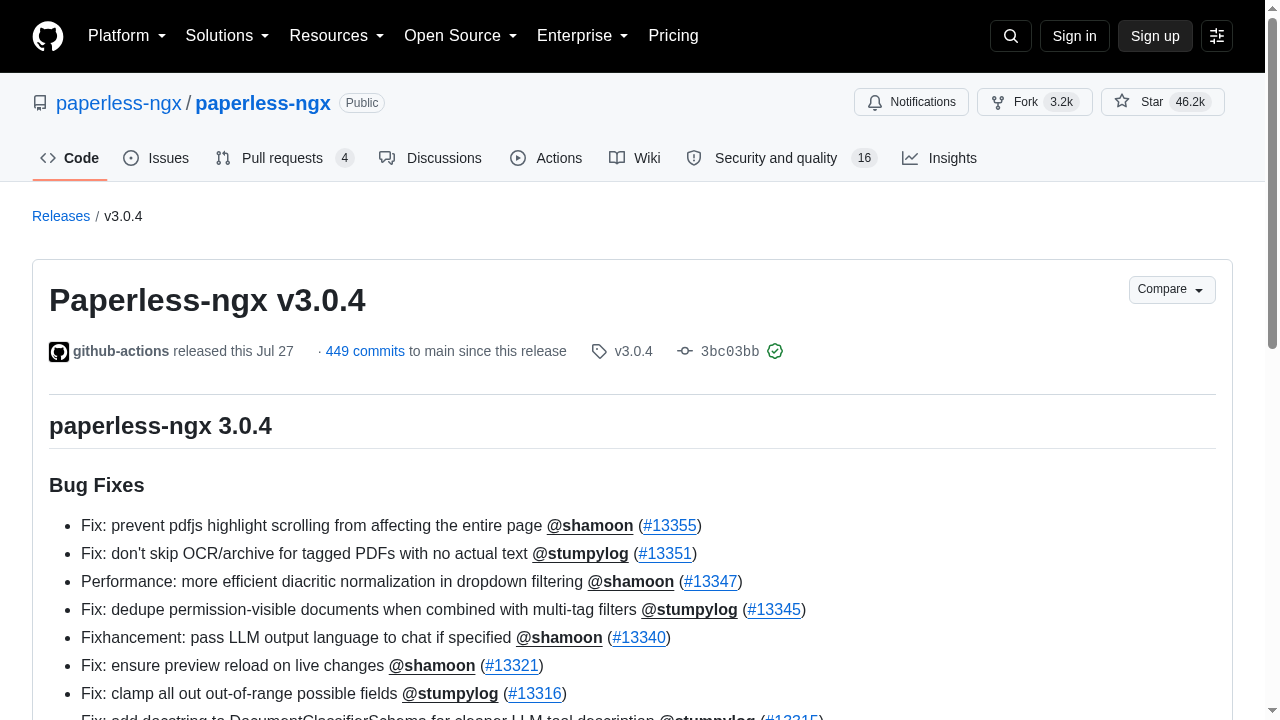
Task: Expand the Open Source menu
Action: pyautogui.click(x=460, y=36)
